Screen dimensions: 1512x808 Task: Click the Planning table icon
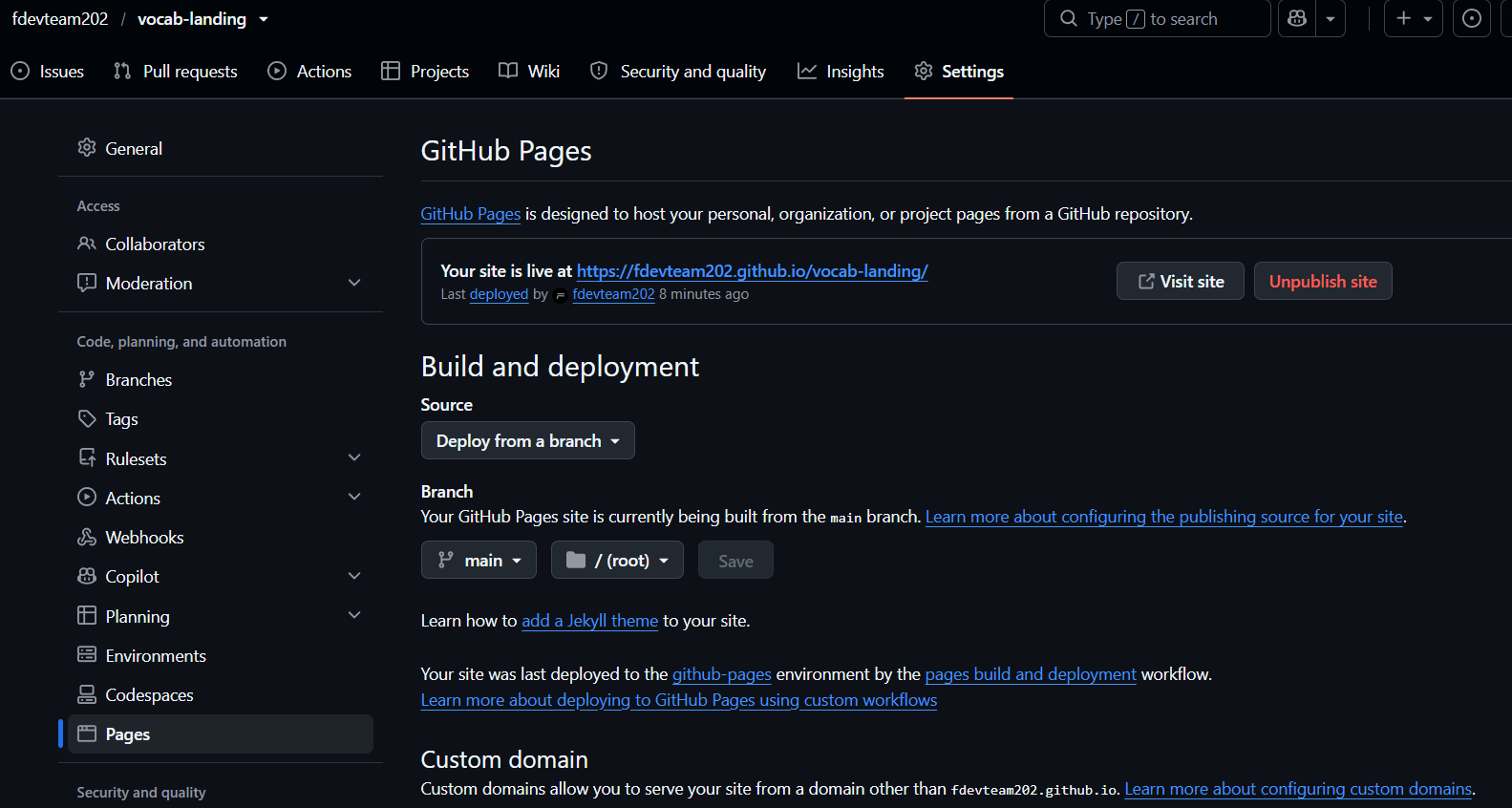click(87, 615)
